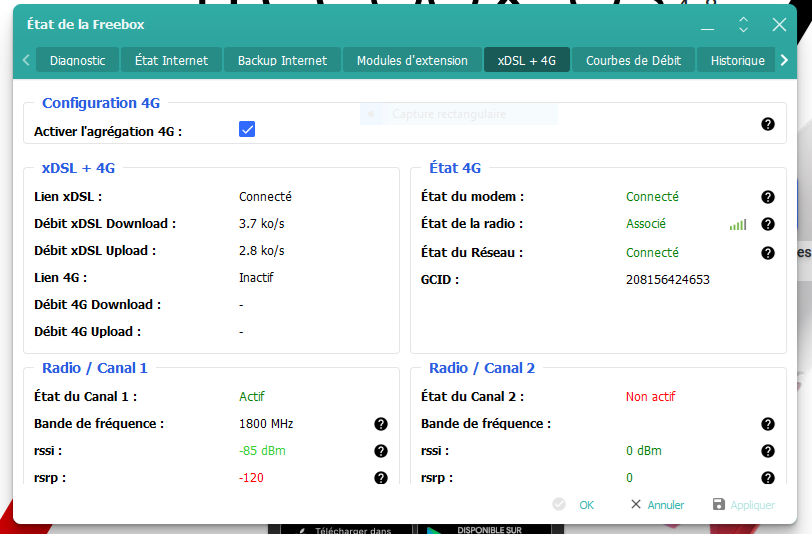
Task: Click the Annuler button
Action: (x=657, y=505)
